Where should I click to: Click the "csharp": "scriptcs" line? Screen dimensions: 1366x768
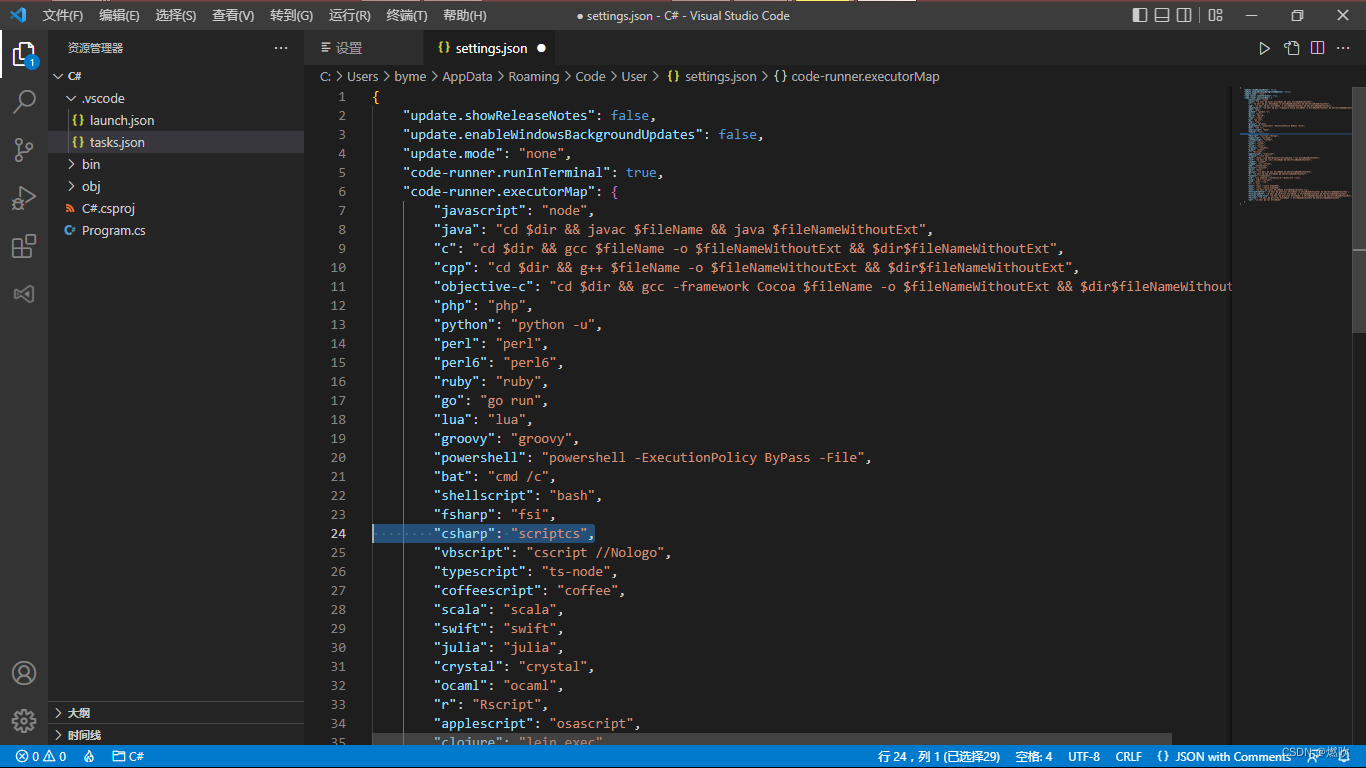(514, 534)
